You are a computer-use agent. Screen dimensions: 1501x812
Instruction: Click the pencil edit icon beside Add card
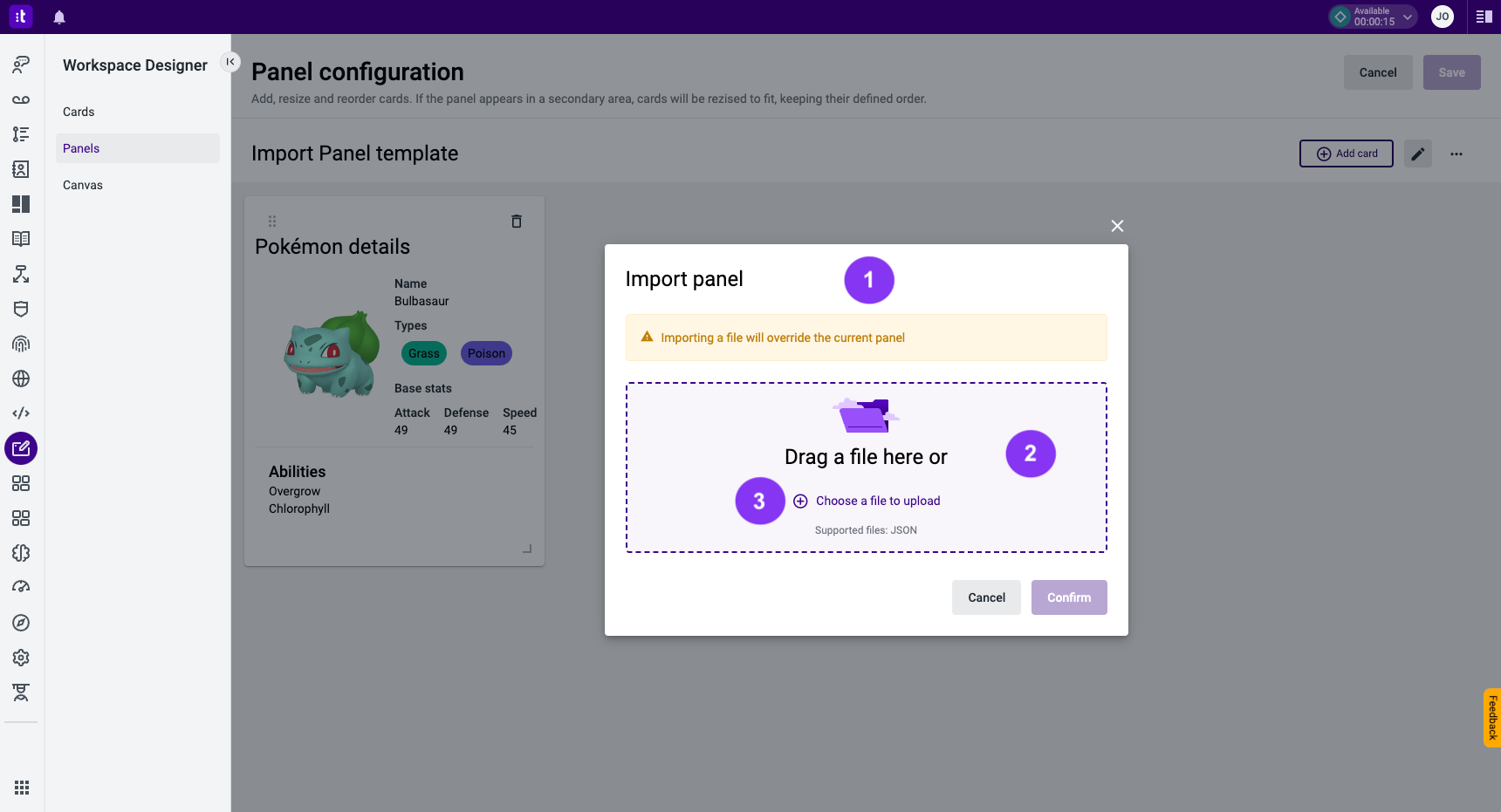pos(1418,154)
